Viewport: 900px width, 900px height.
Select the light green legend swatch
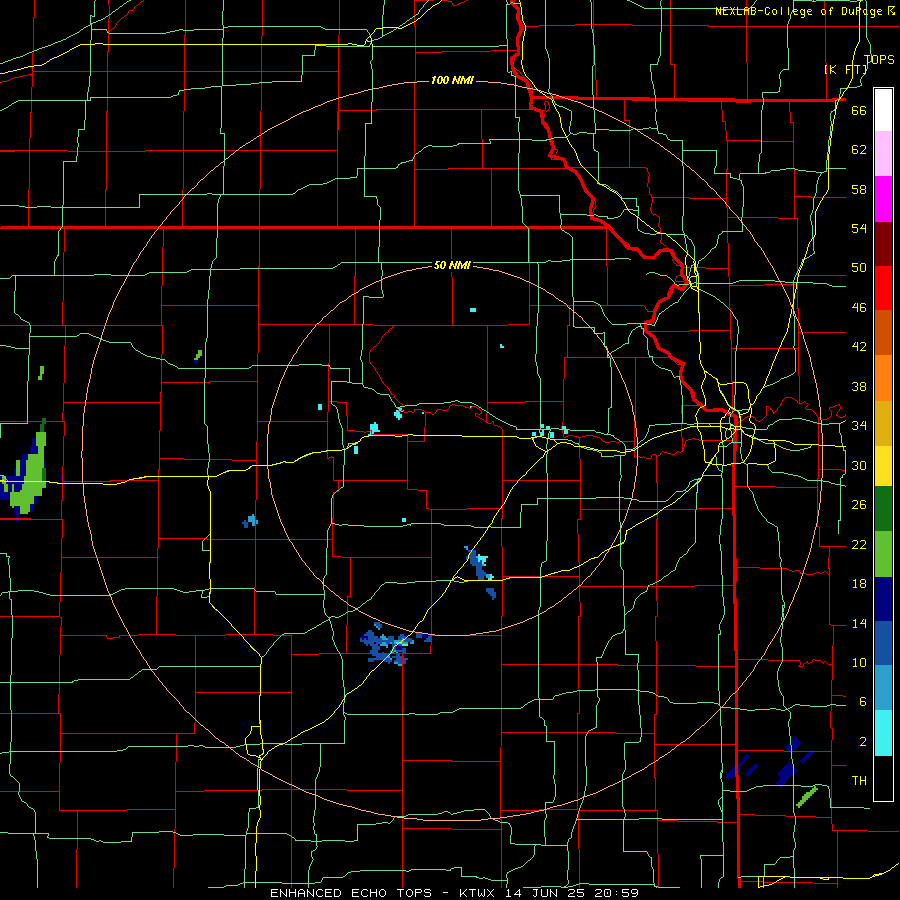[x=883, y=554]
